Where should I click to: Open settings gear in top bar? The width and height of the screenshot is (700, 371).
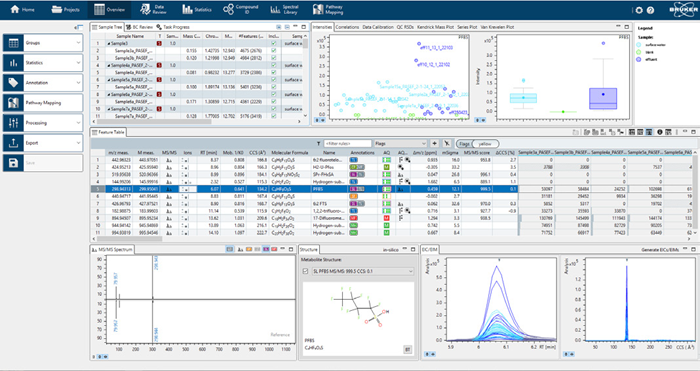639,10
